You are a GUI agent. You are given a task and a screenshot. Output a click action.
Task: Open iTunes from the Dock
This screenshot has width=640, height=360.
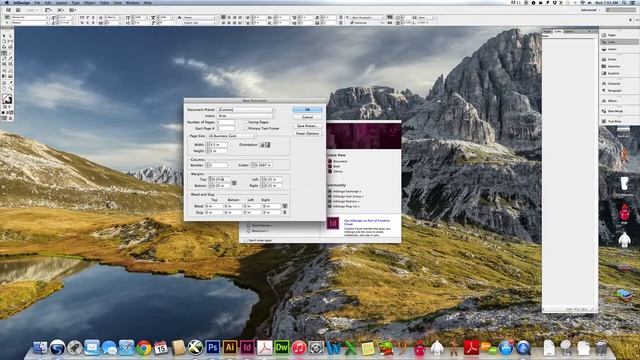click(299, 348)
